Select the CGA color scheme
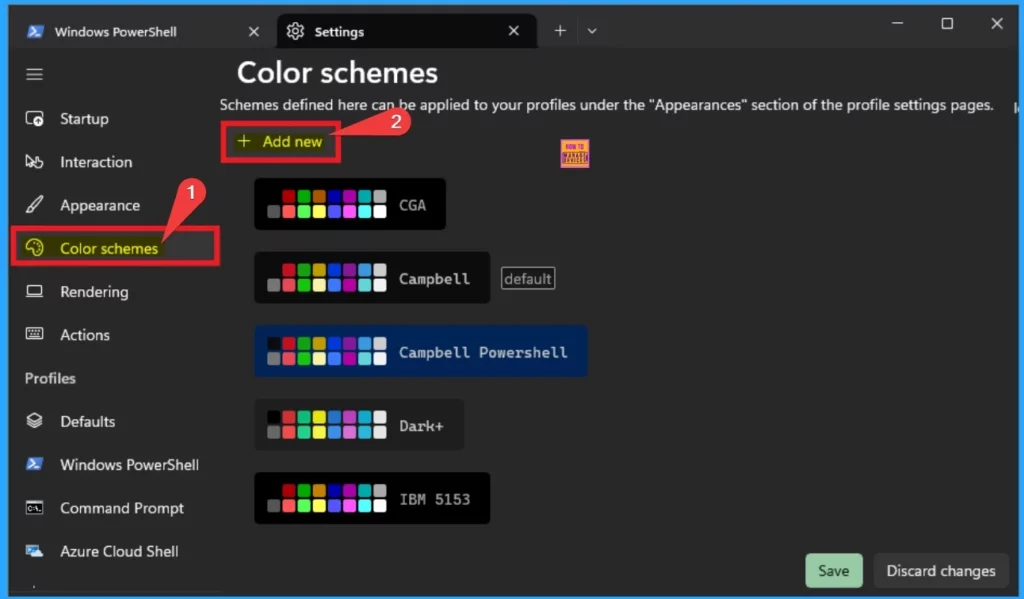The height and width of the screenshot is (599, 1024). (x=350, y=204)
